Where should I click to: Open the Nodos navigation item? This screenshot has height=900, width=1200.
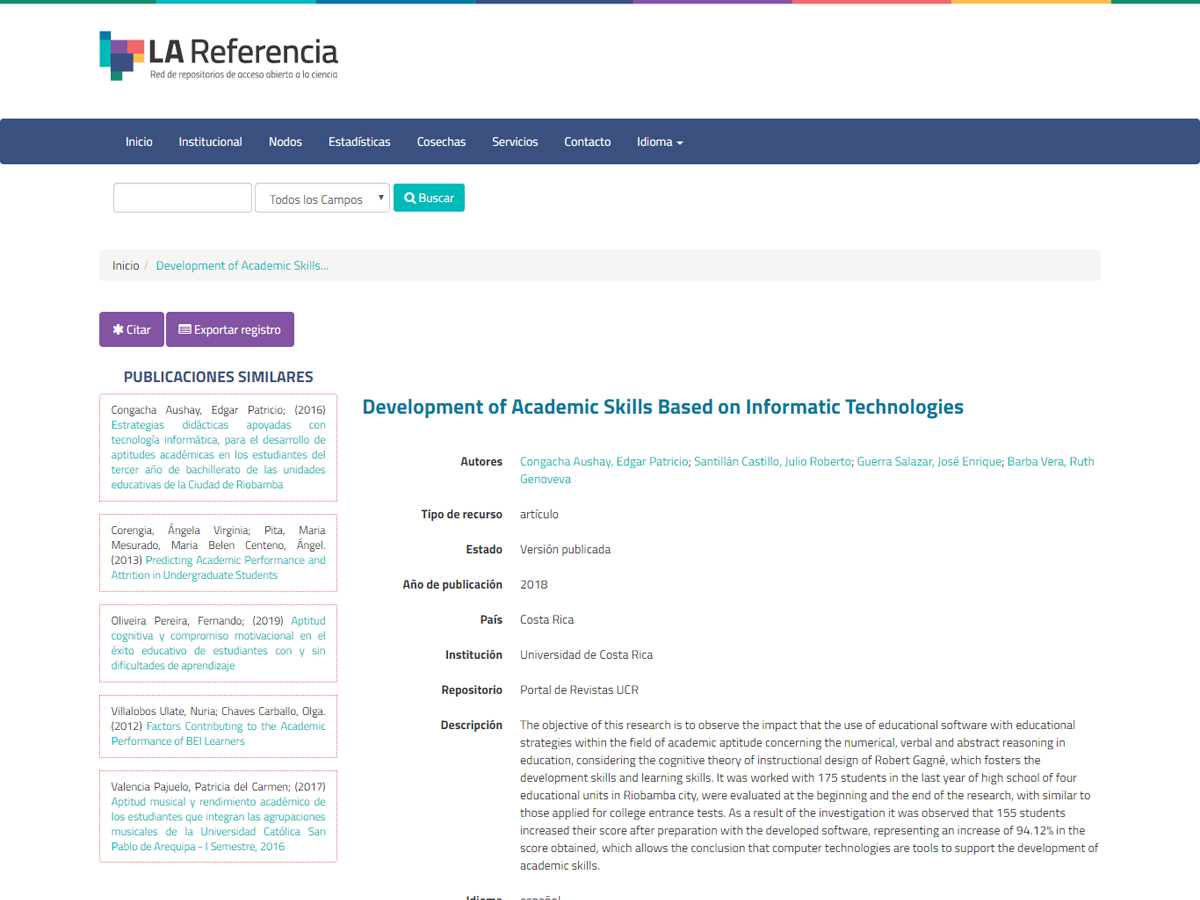click(285, 142)
